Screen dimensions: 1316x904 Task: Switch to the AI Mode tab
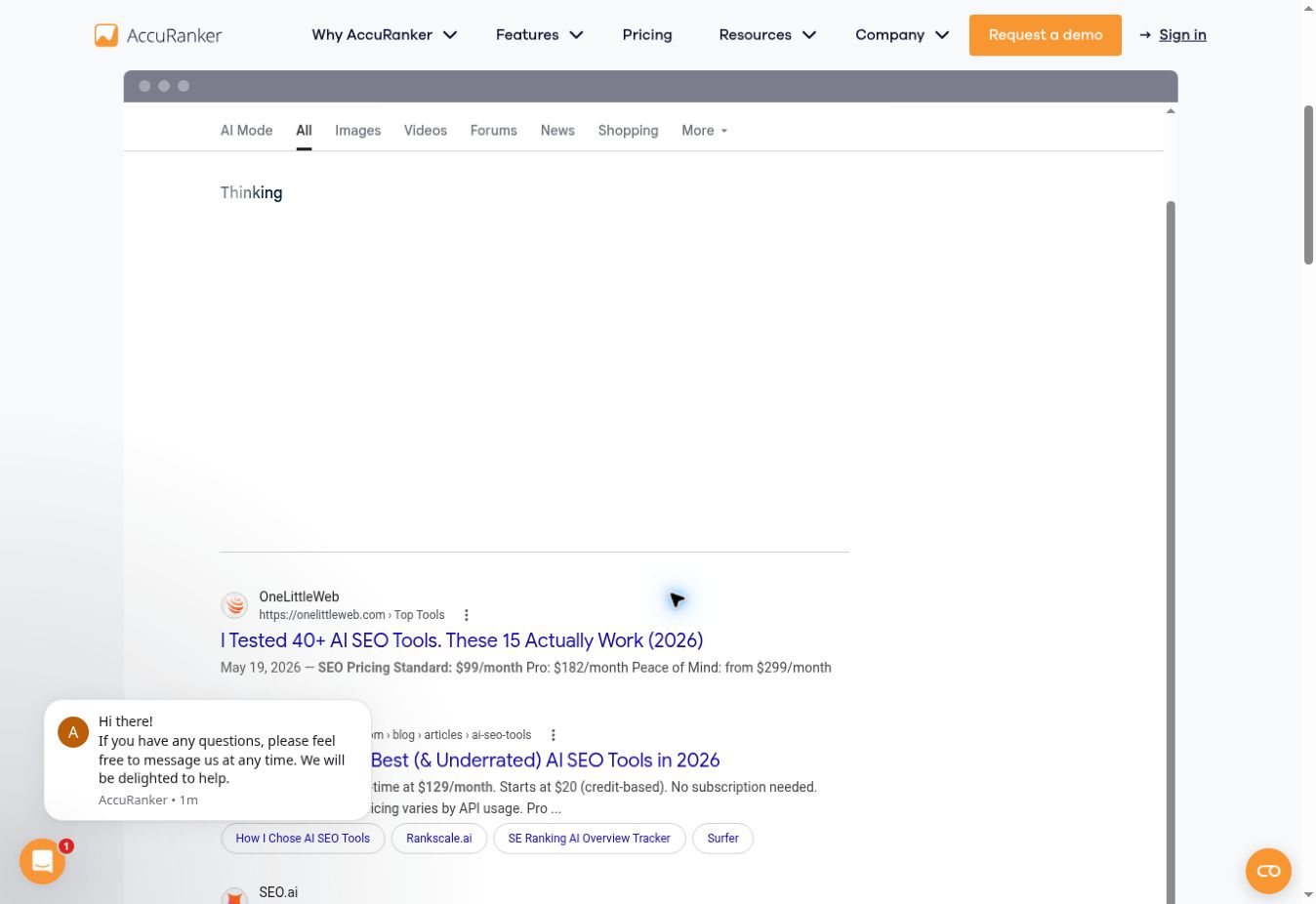pyautogui.click(x=246, y=131)
